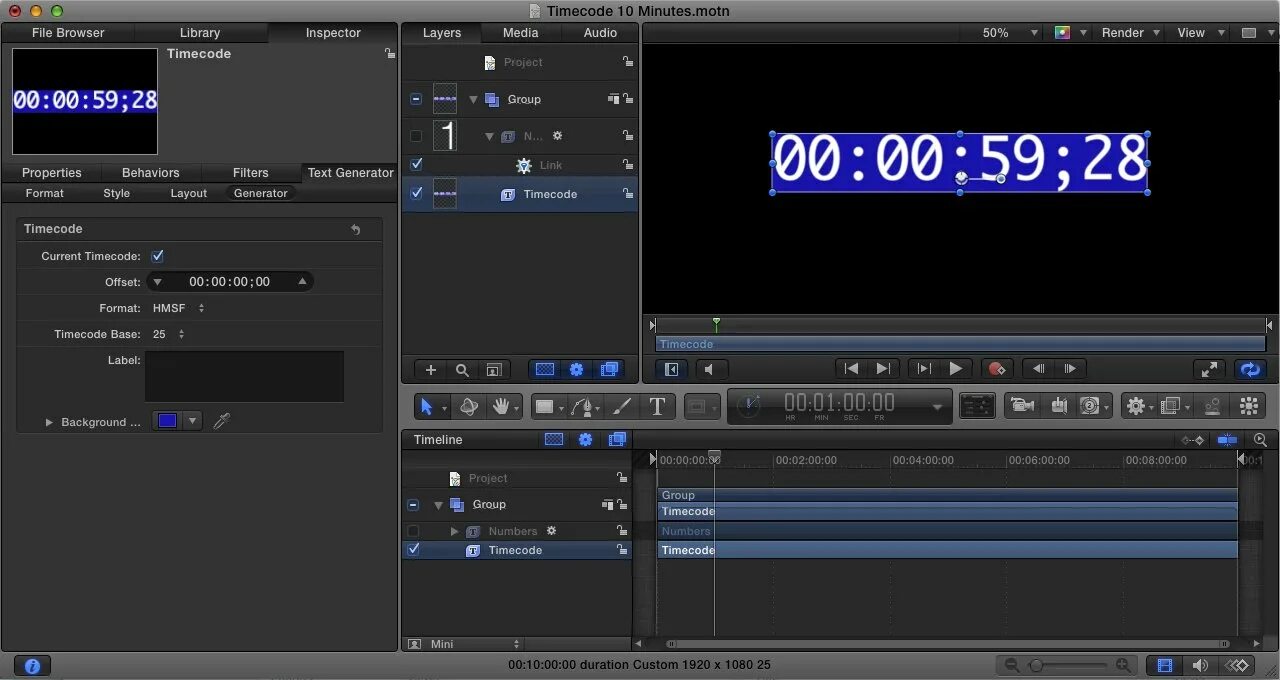The image size is (1280, 680).
Task: Play from start button
Action: point(923,369)
